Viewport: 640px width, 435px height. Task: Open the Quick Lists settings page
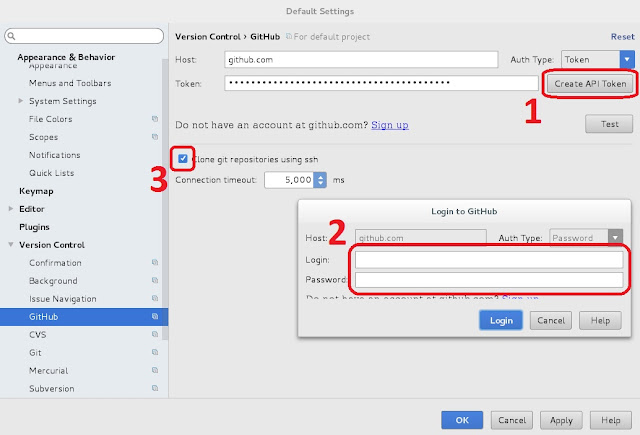click(x=51, y=173)
